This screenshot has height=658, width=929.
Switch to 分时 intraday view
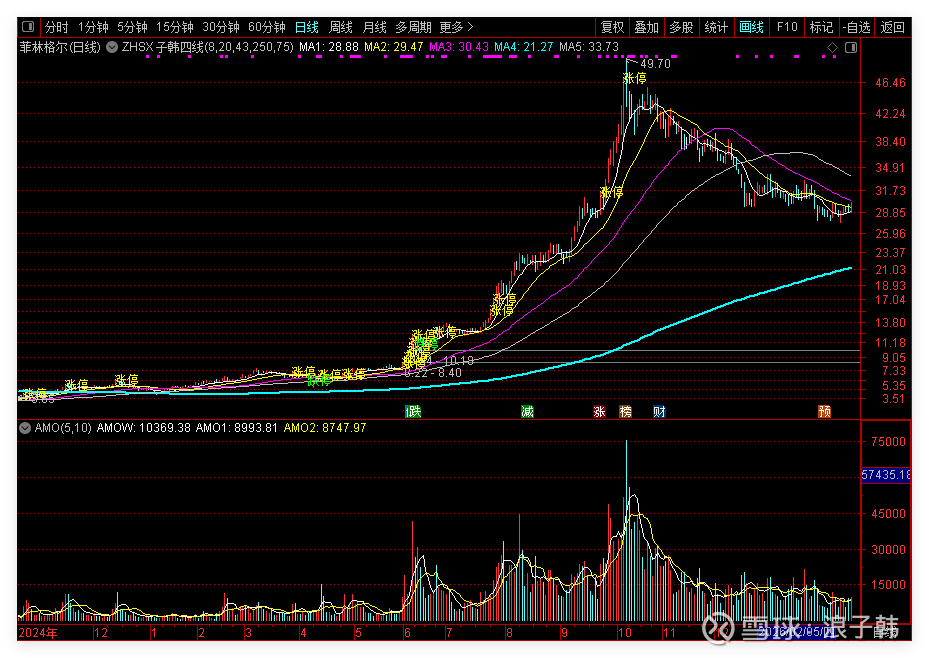click(56, 27)
